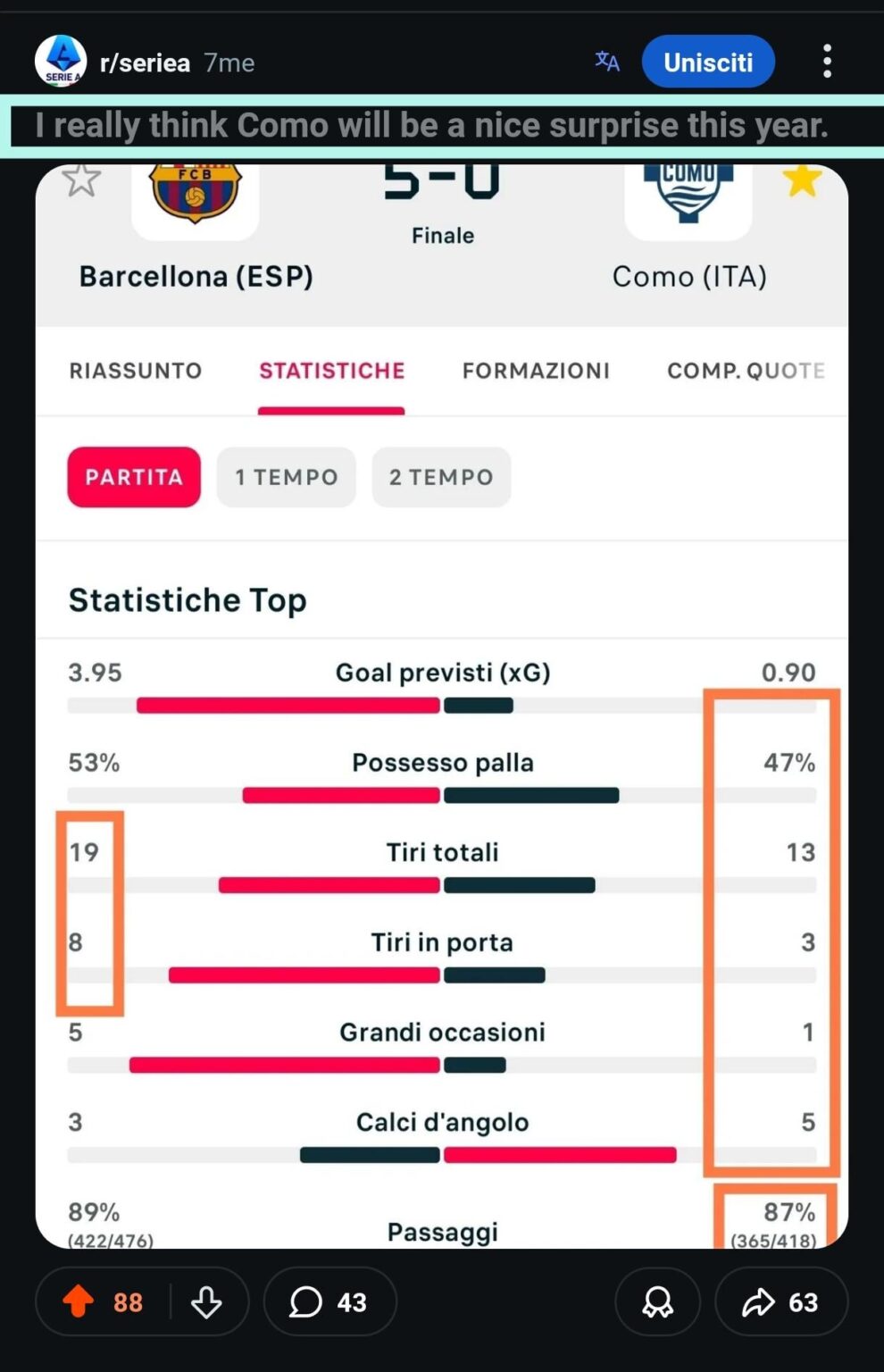Click the Possesso palla stat bar
Image resolution: width=884 pixels, height=1372 pixels.
(x=442, y=794)
